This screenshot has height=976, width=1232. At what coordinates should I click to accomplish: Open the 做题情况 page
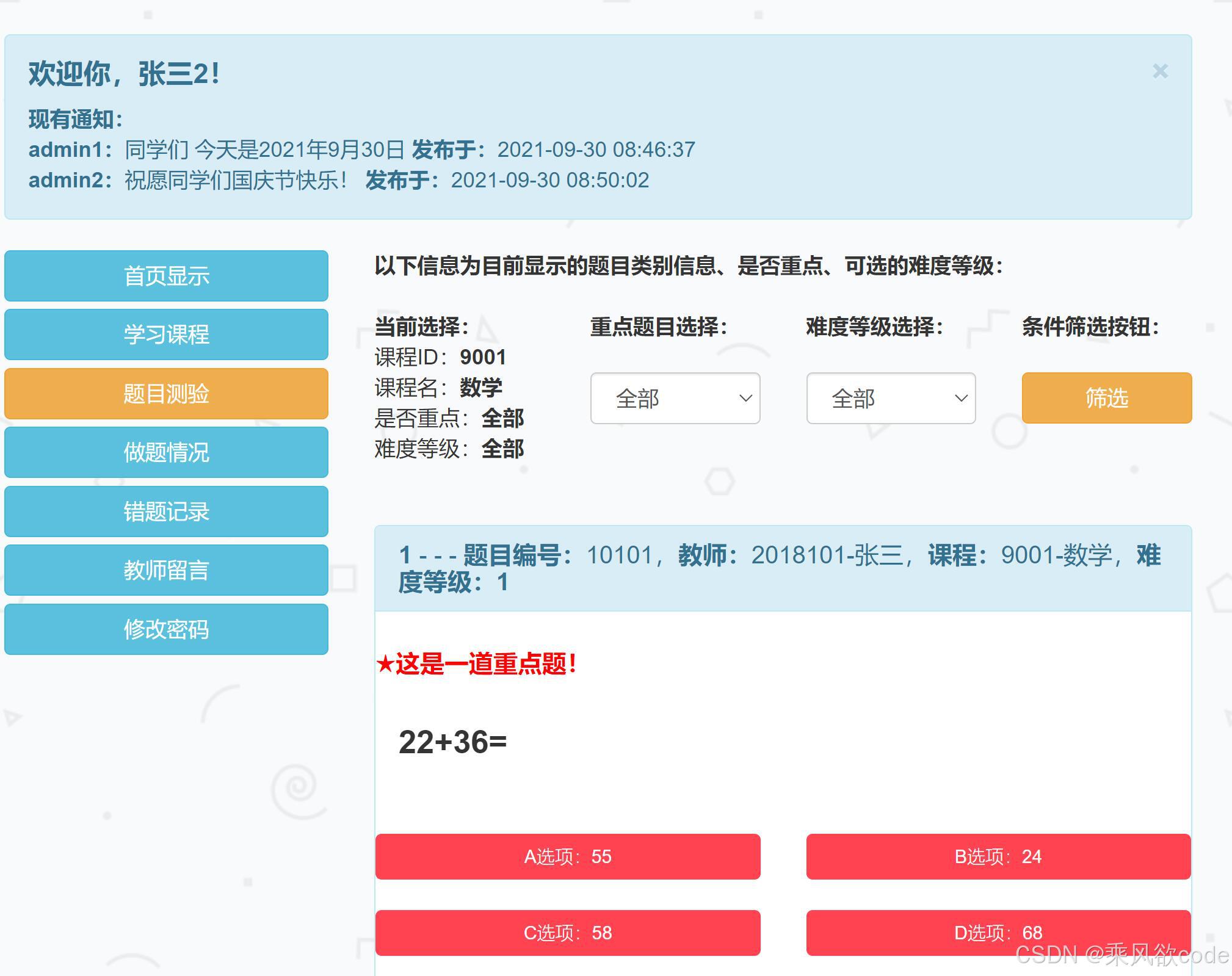[x=165, y=453]
